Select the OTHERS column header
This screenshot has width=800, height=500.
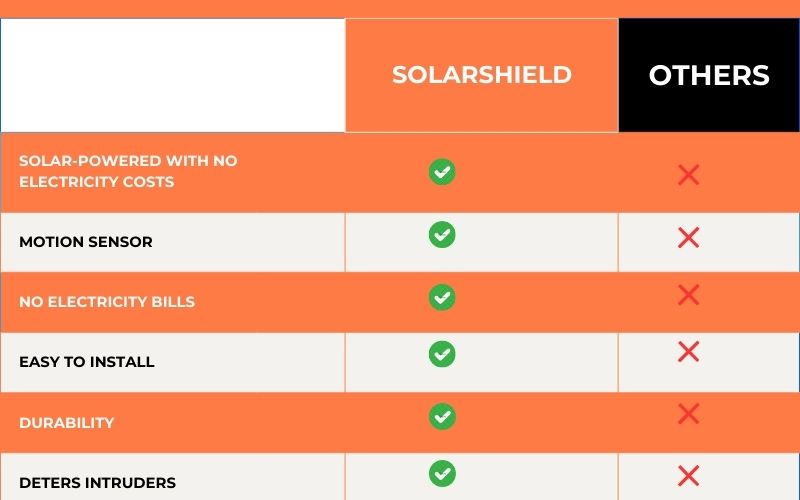pyautogui.click(x=709, y=75)
